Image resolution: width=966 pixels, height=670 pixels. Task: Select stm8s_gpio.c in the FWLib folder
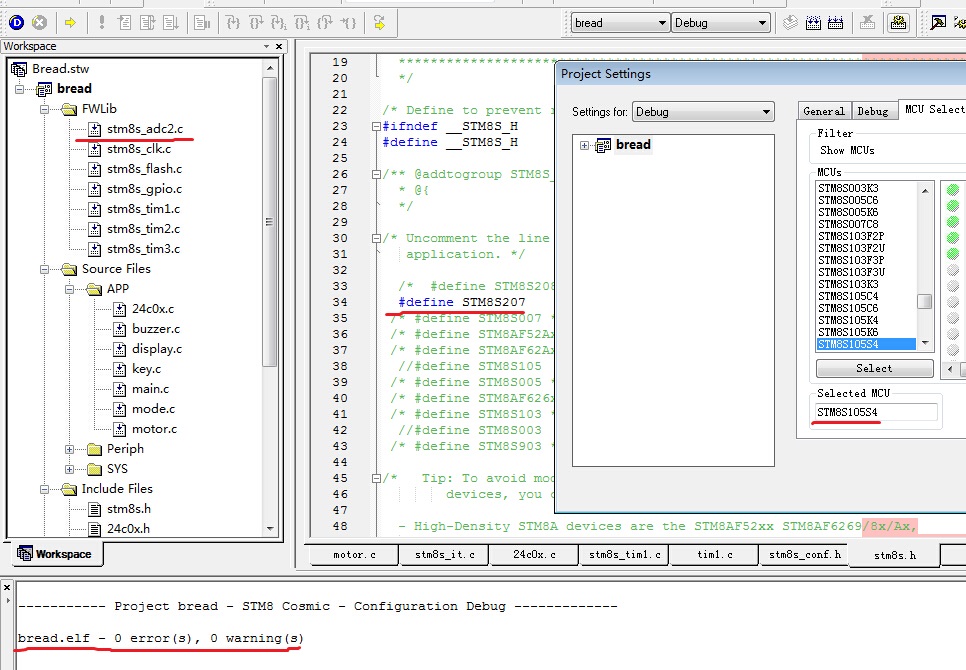coord(144,189)
